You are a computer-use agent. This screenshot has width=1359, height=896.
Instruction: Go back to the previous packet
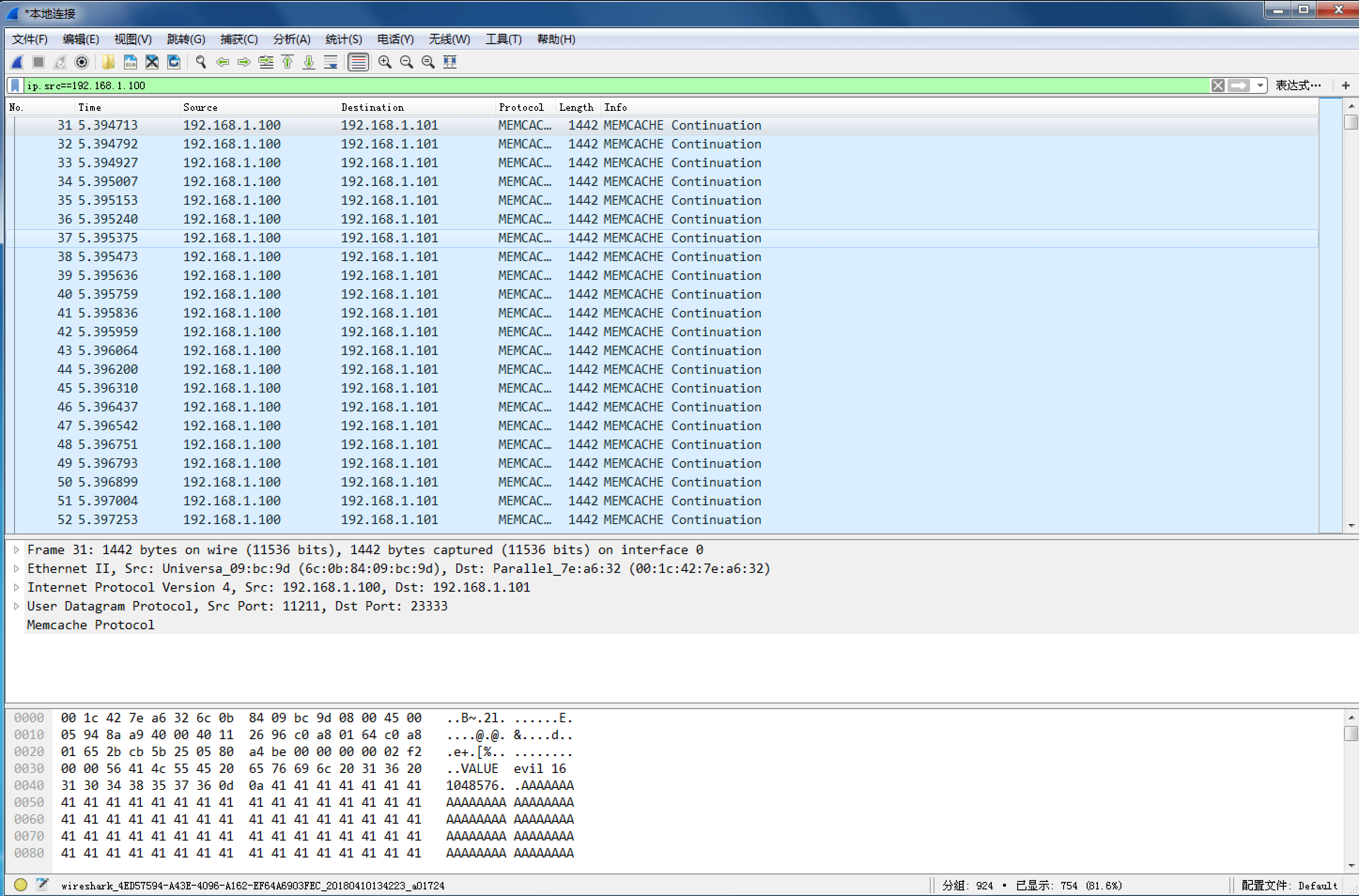click(x=223, y=62)
